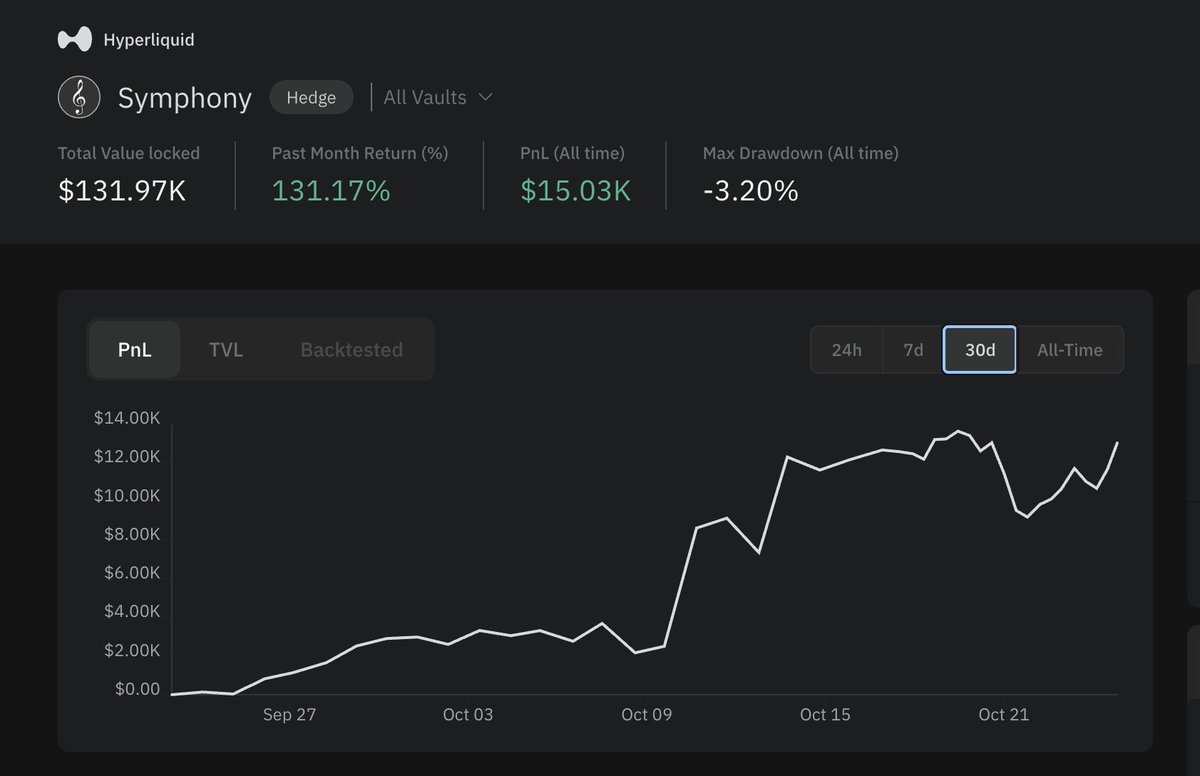The height and width of the screenshot is (776, 1200).
Task: Click the Total Value locked label
Action: tap(129, 153)
